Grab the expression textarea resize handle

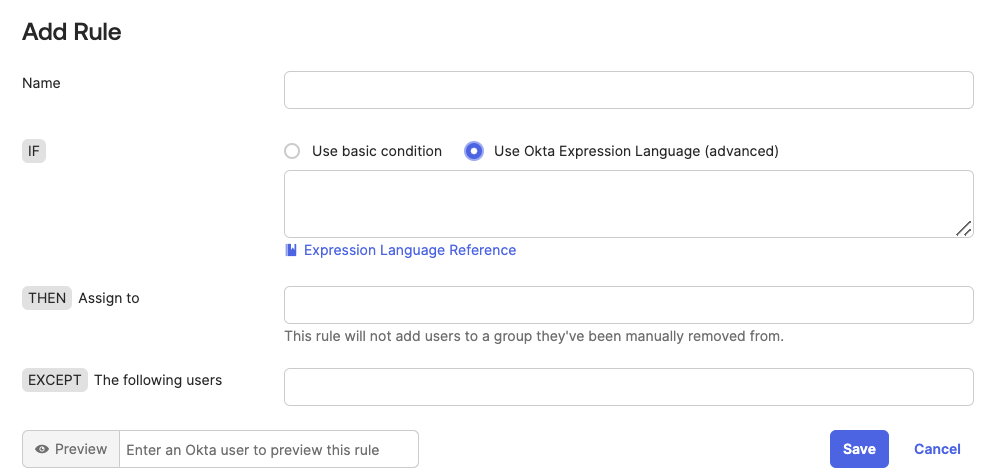963,228
